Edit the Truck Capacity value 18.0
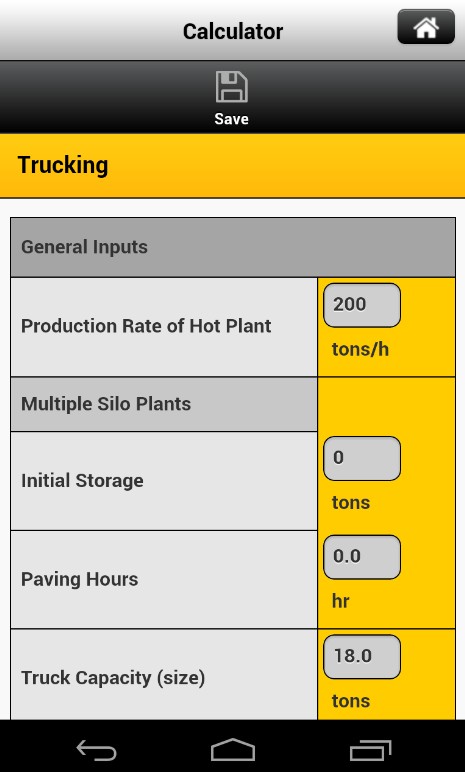 point(362,657)
